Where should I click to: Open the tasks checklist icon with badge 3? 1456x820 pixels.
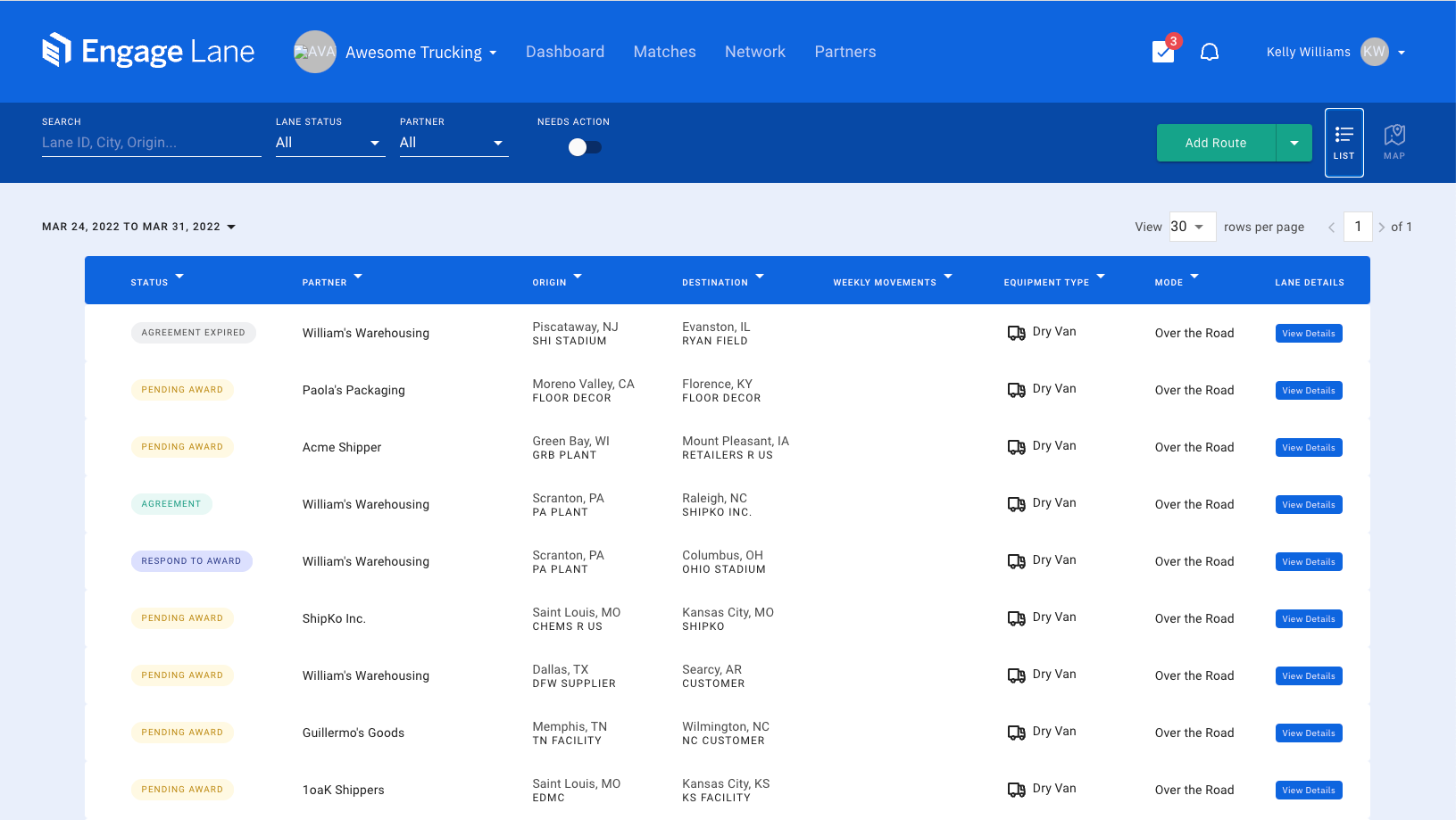(1162, 52)
